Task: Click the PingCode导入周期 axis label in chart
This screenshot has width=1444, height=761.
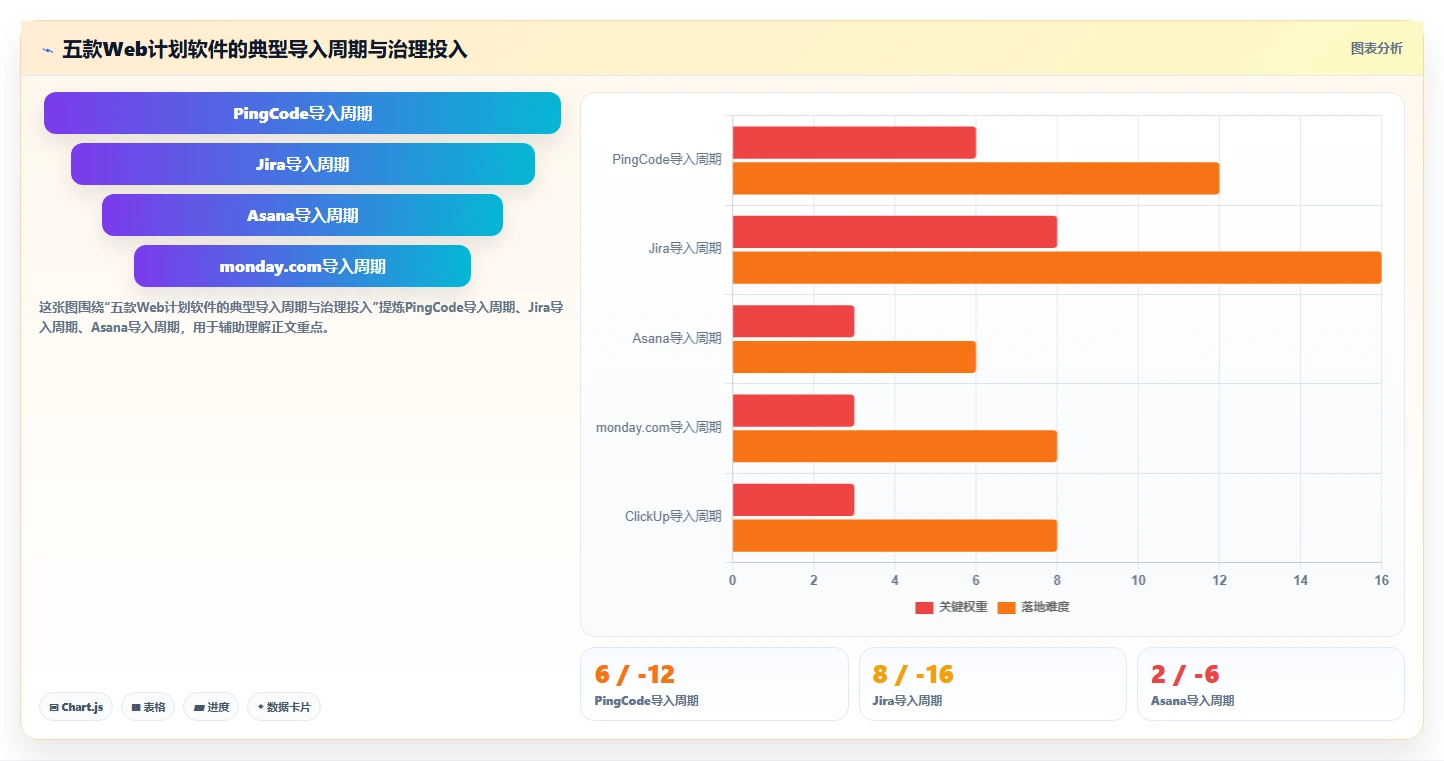Action: [x=667, y=159]
